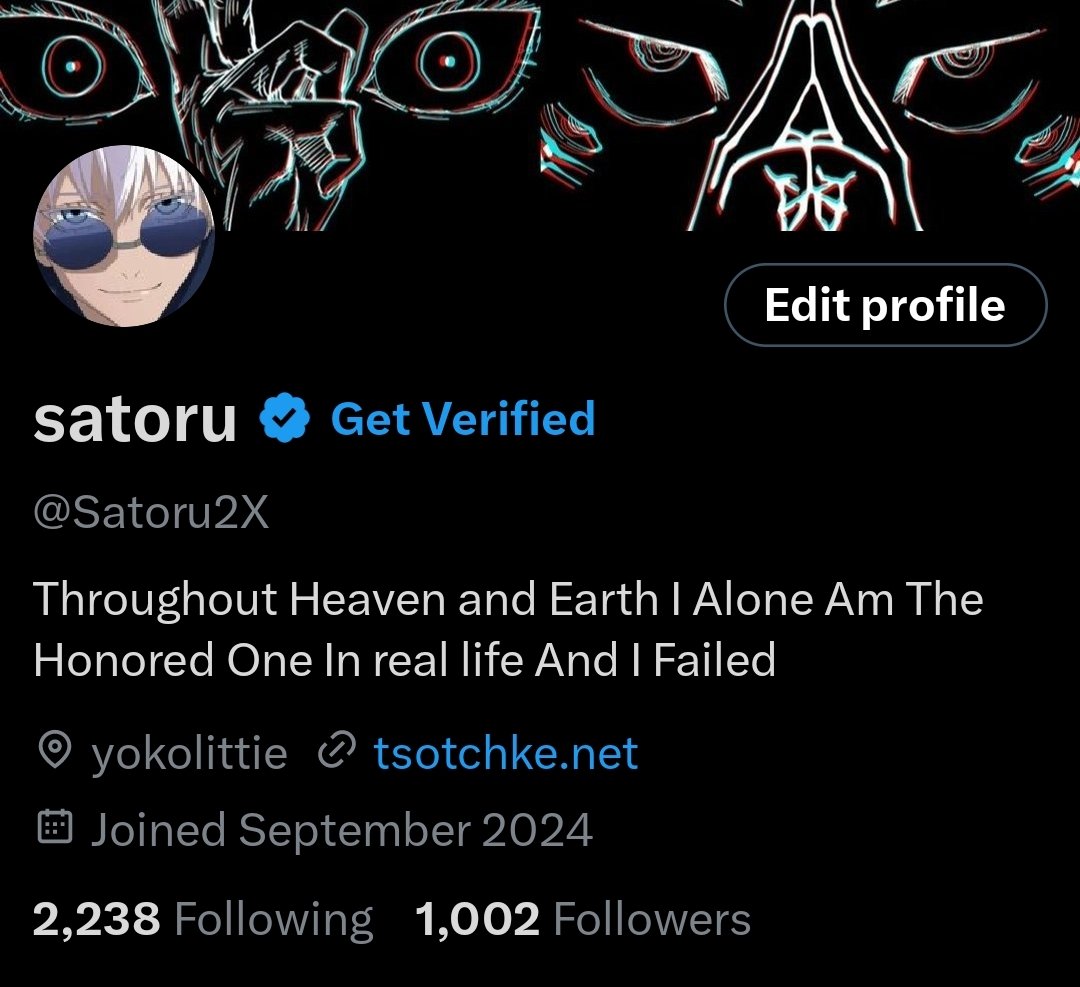1080x987 pixels.
Task: Click the Edit profile button
Action: [x=886, y=304]
